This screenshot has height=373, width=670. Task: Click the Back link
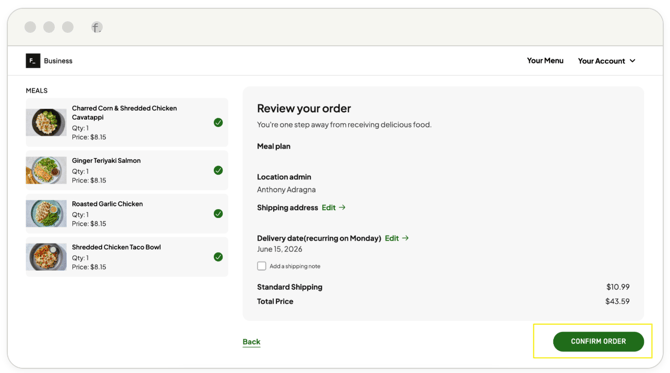coord(251,342)
